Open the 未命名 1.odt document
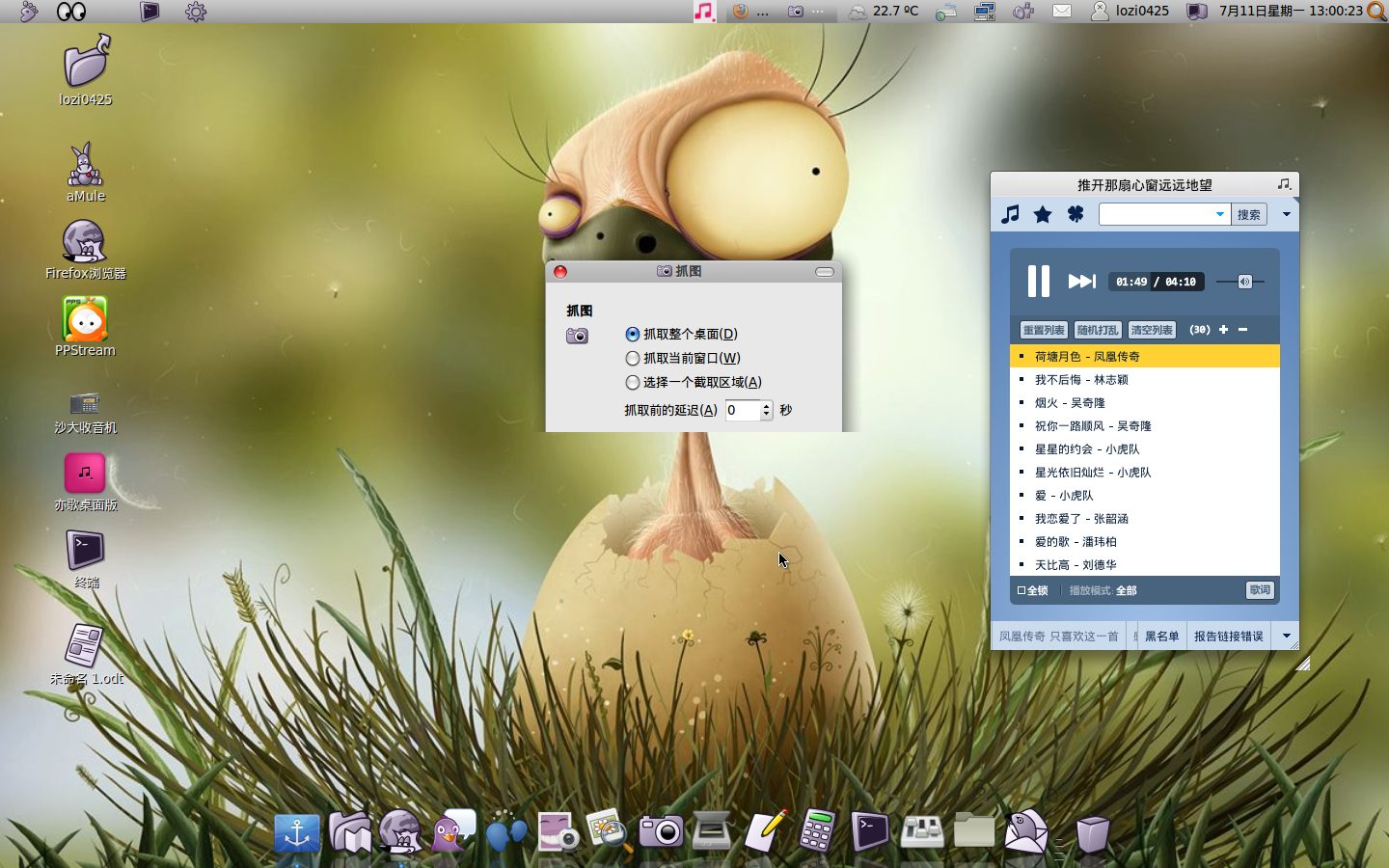This screenshot has width=1389, height=868. (x=86, y=654)
